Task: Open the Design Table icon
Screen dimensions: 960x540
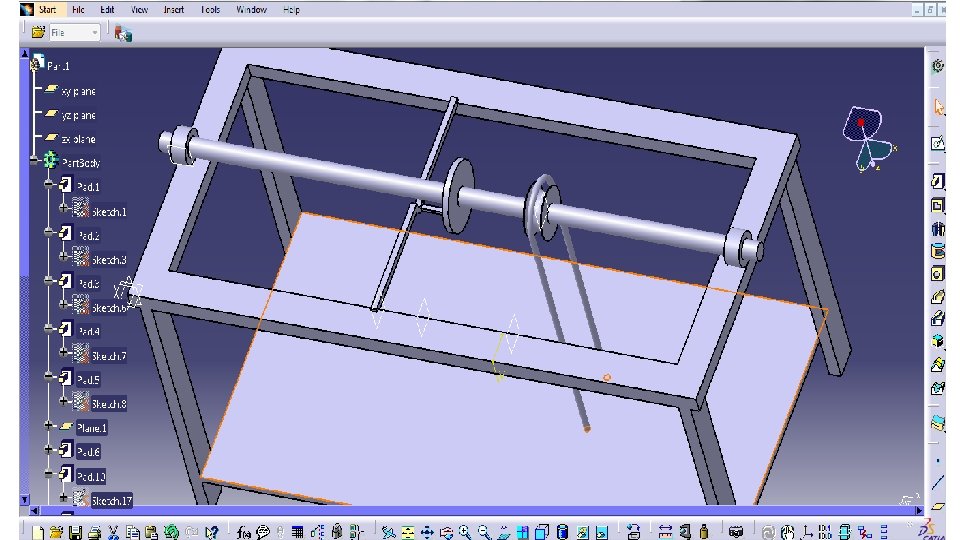Action: pos(298,533)
